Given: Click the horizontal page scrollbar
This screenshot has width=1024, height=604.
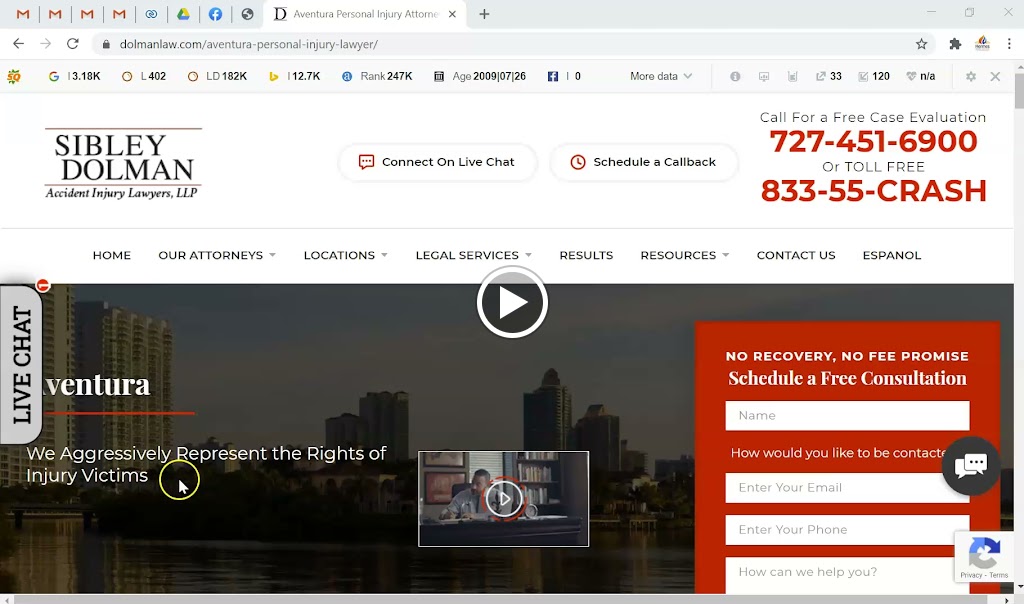Looking at the screenshot, I should click(500, 599).
